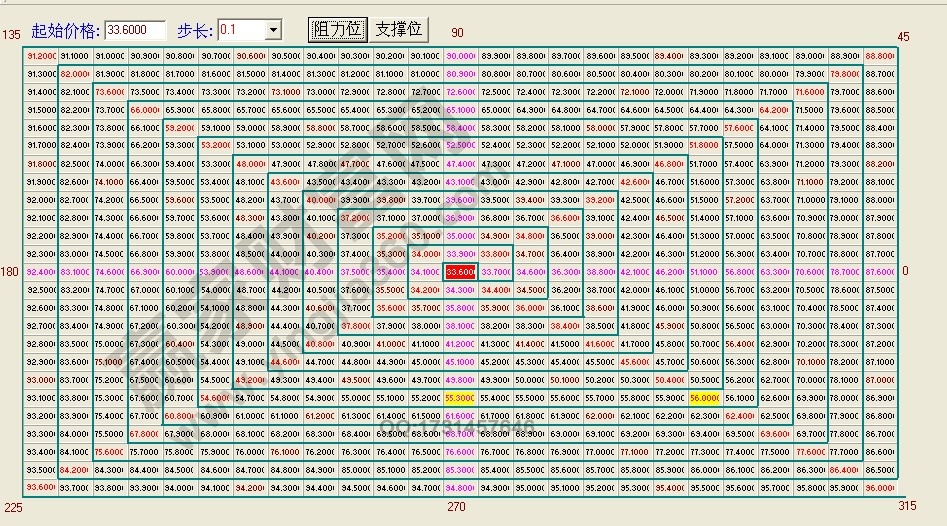This screenshot has width=947, height=526.
Task: Click the red cell 86.4000 near bottom-right
Action: 845,469
